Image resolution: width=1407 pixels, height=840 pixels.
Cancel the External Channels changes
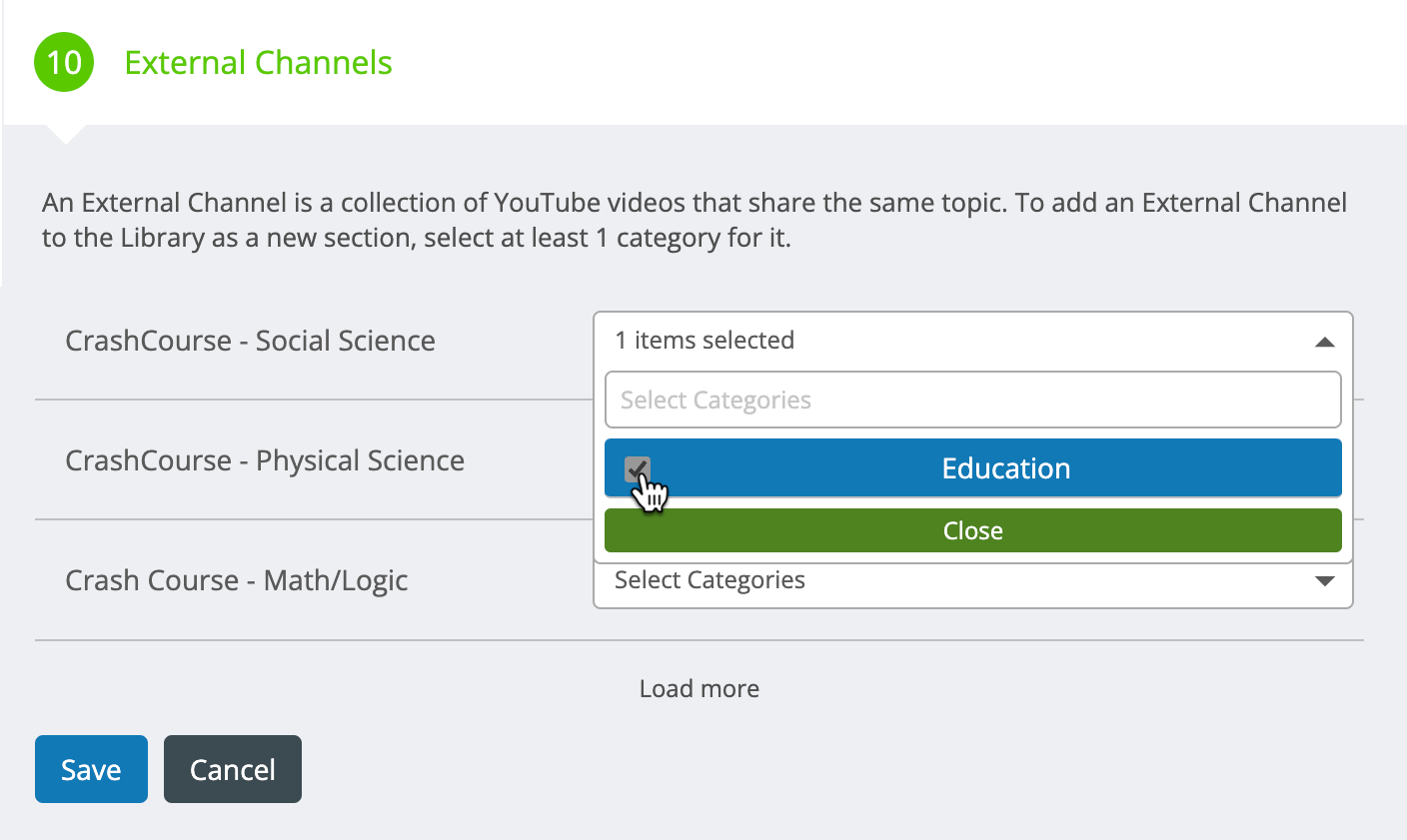pos(233,769)
